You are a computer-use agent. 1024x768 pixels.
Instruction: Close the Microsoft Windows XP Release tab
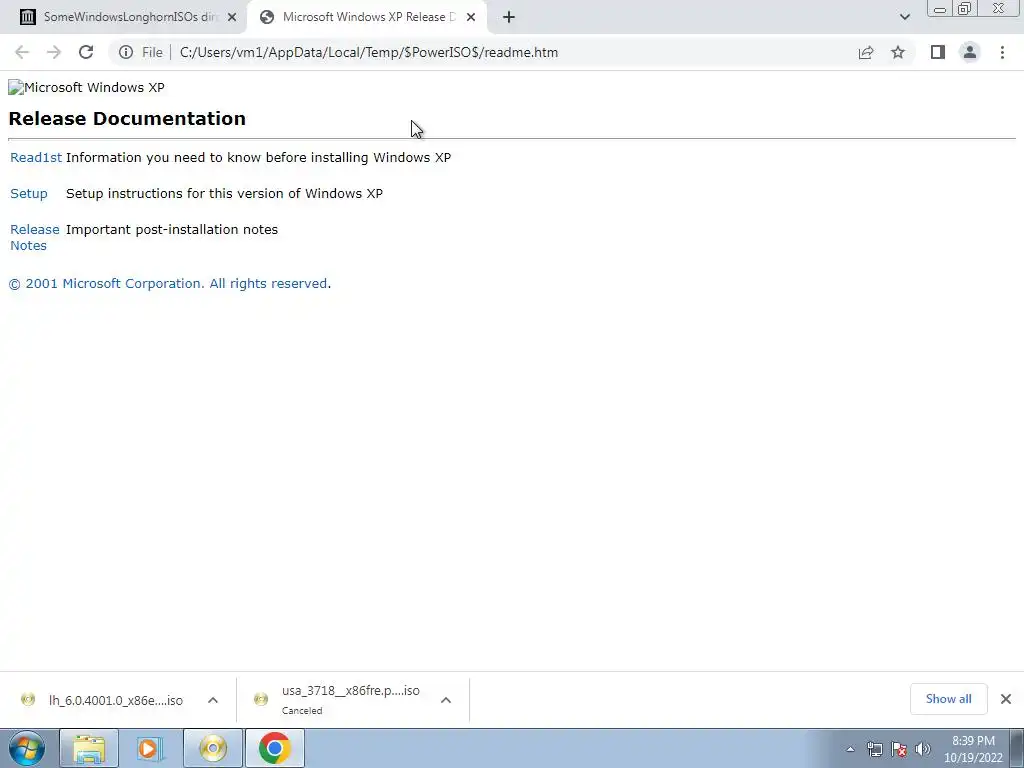click(x=471, y=17)
